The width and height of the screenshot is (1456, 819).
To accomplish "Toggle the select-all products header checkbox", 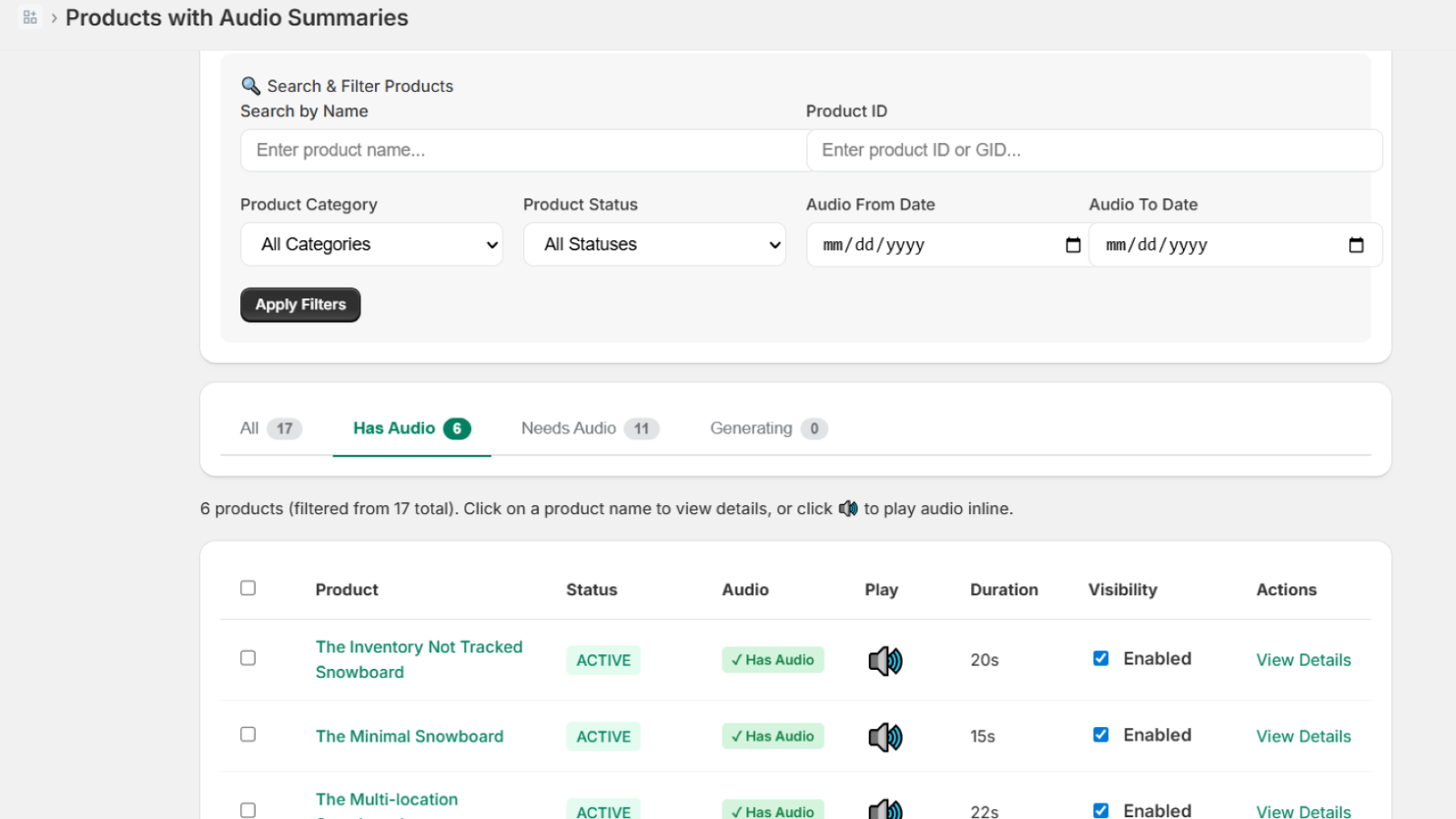I will pos(248,588).
